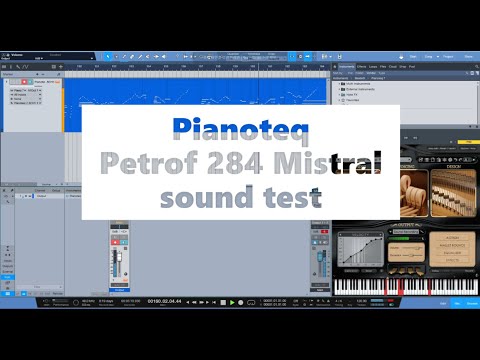Click the Show button in the top bar
This screenshot has height=360, width=480.
(x=468, y=57)
